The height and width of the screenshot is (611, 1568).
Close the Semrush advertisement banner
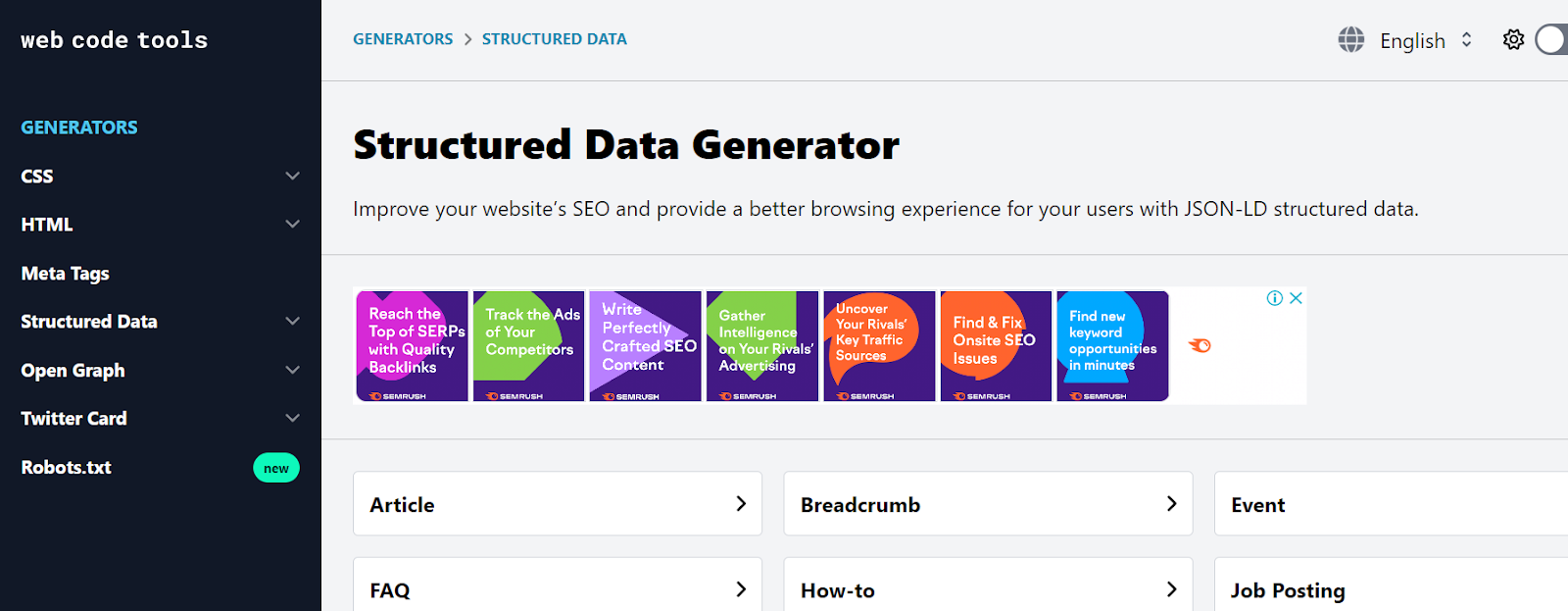pyautogui.click(x=1296, y=298)
